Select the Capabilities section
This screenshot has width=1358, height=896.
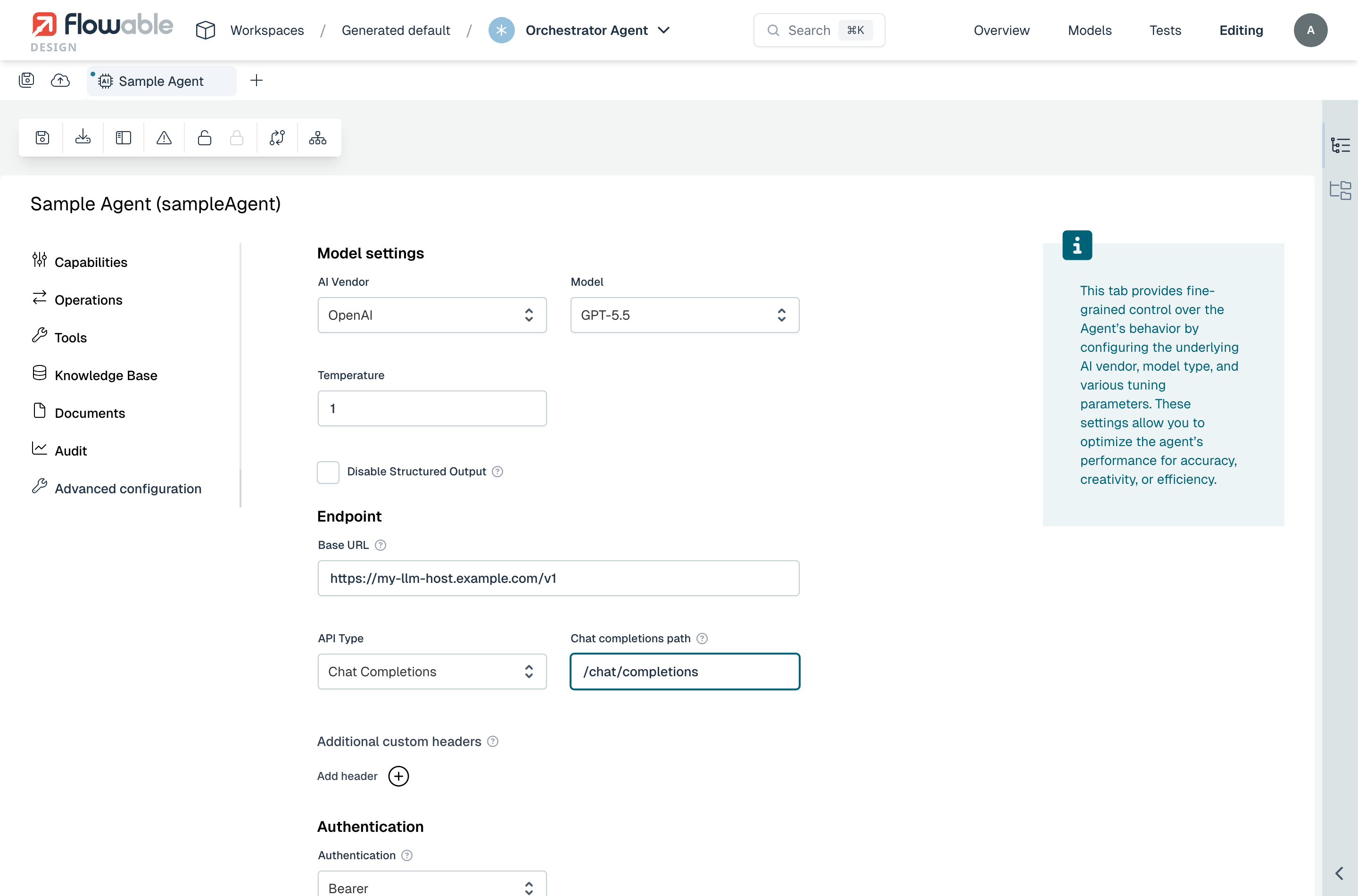click(80, 262)
